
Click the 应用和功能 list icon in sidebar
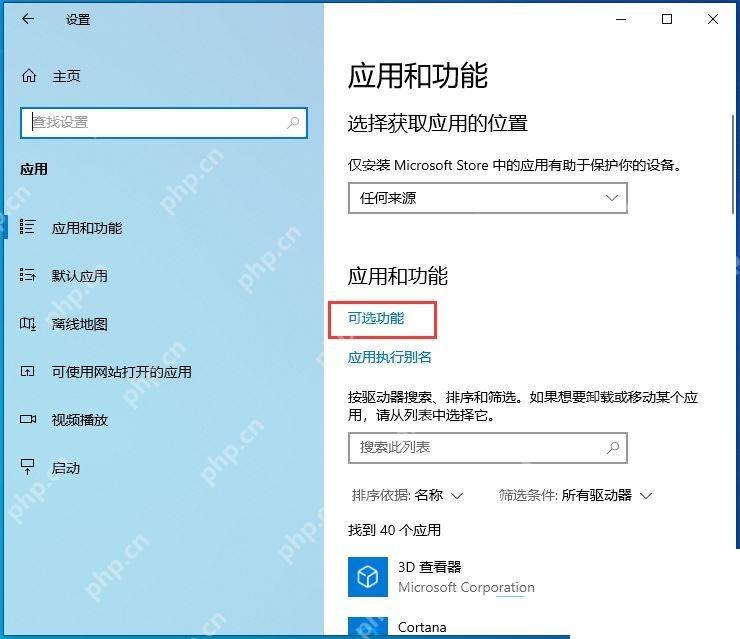[27, 227]
